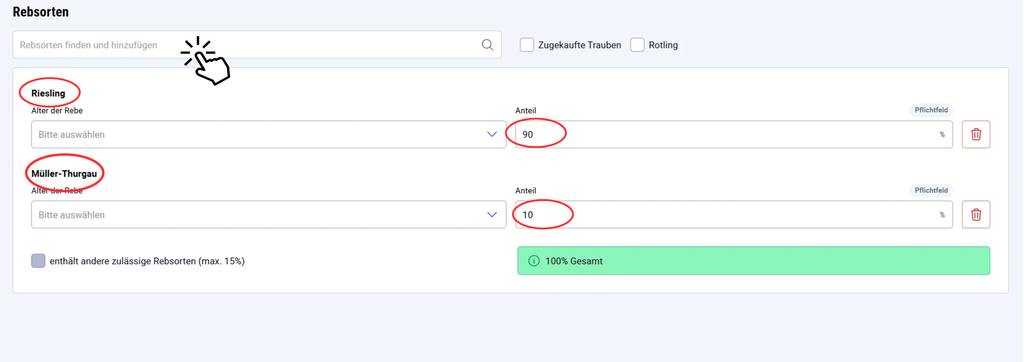Image resolution: width=1024 pixels, height=362 pixels.
Task: Tick the Zugekaufte Trauben checkbox
Action: (527, 45)
